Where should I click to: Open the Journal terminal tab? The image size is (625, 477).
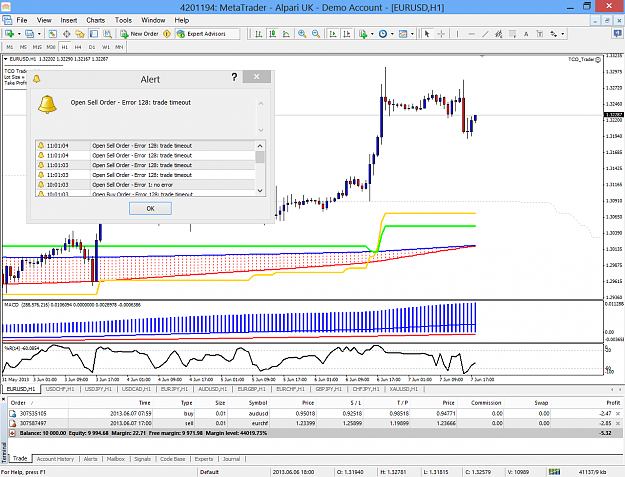(231, 459)
